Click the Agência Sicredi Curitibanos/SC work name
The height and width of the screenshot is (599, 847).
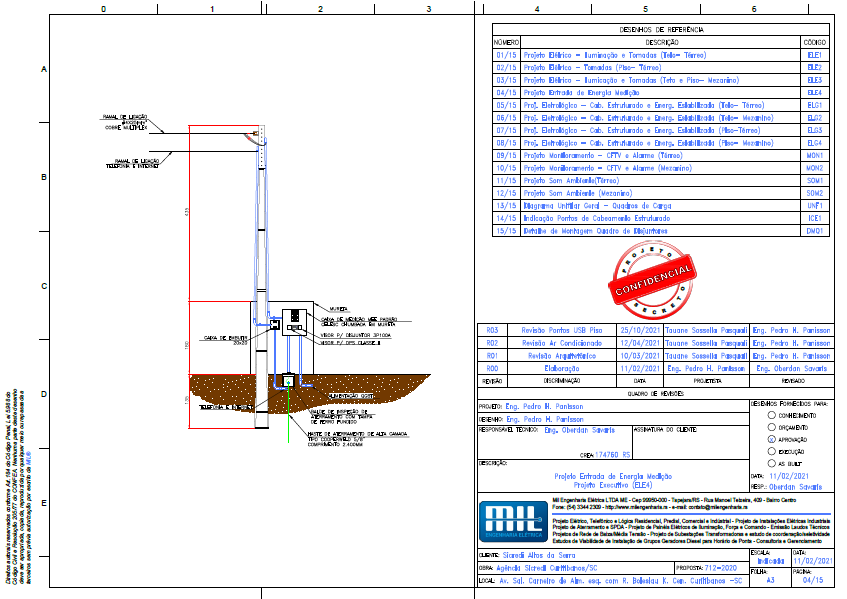click(x=547, y=568)
